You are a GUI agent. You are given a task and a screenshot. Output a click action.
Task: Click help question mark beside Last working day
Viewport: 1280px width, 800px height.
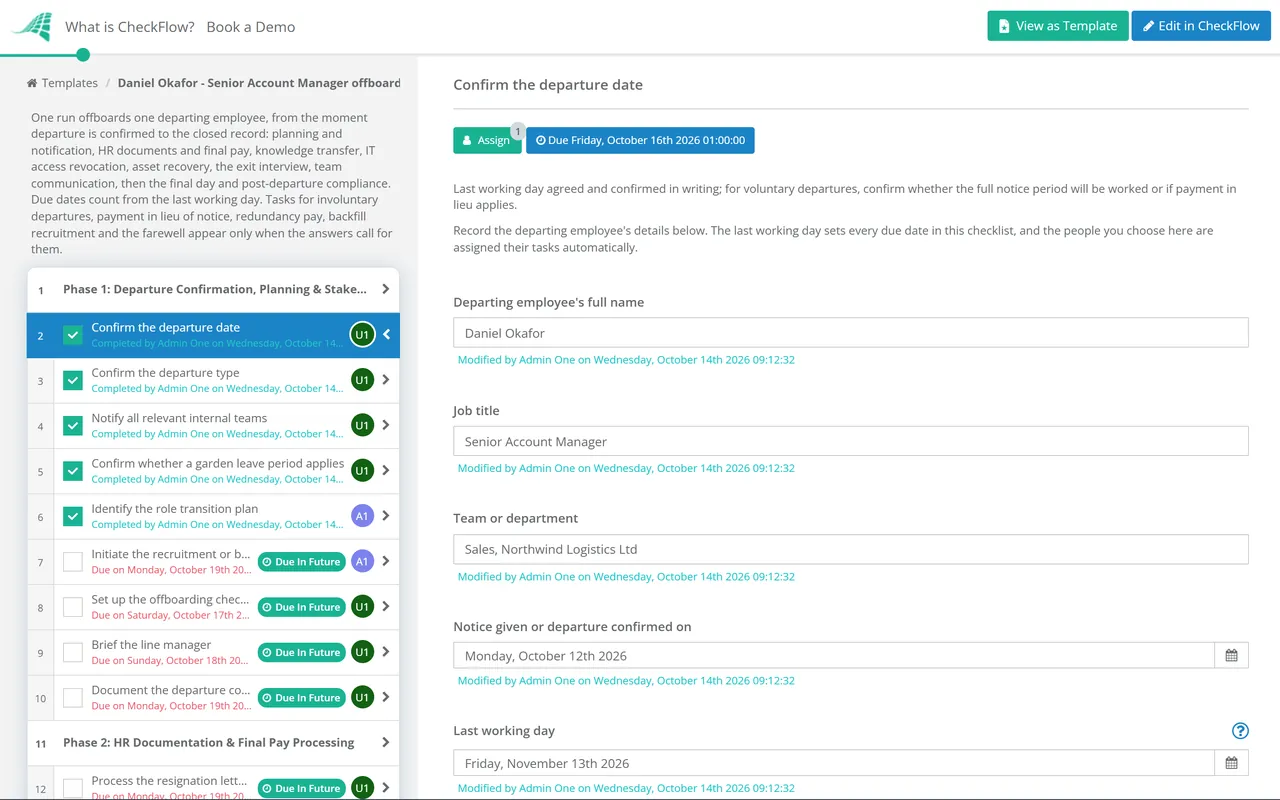1240,731
